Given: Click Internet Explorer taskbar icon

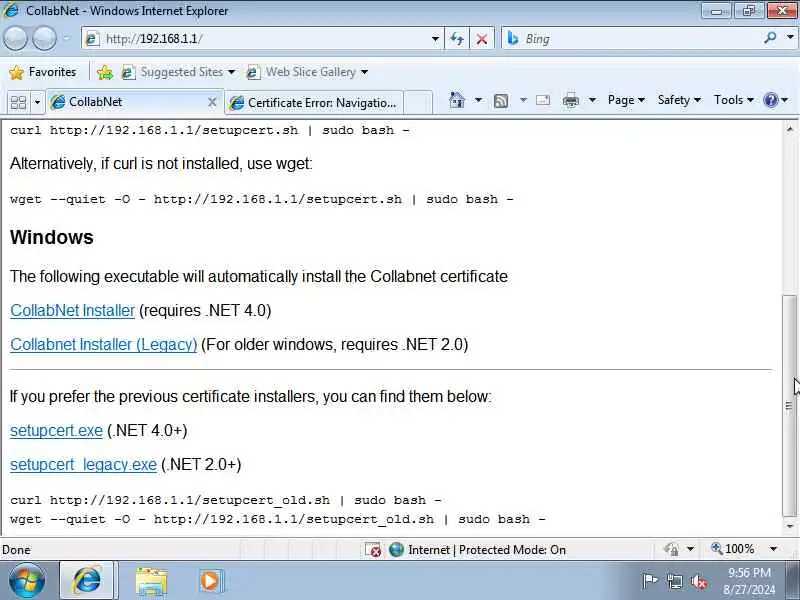Looking at the screenshot, I should click(87, 581).
